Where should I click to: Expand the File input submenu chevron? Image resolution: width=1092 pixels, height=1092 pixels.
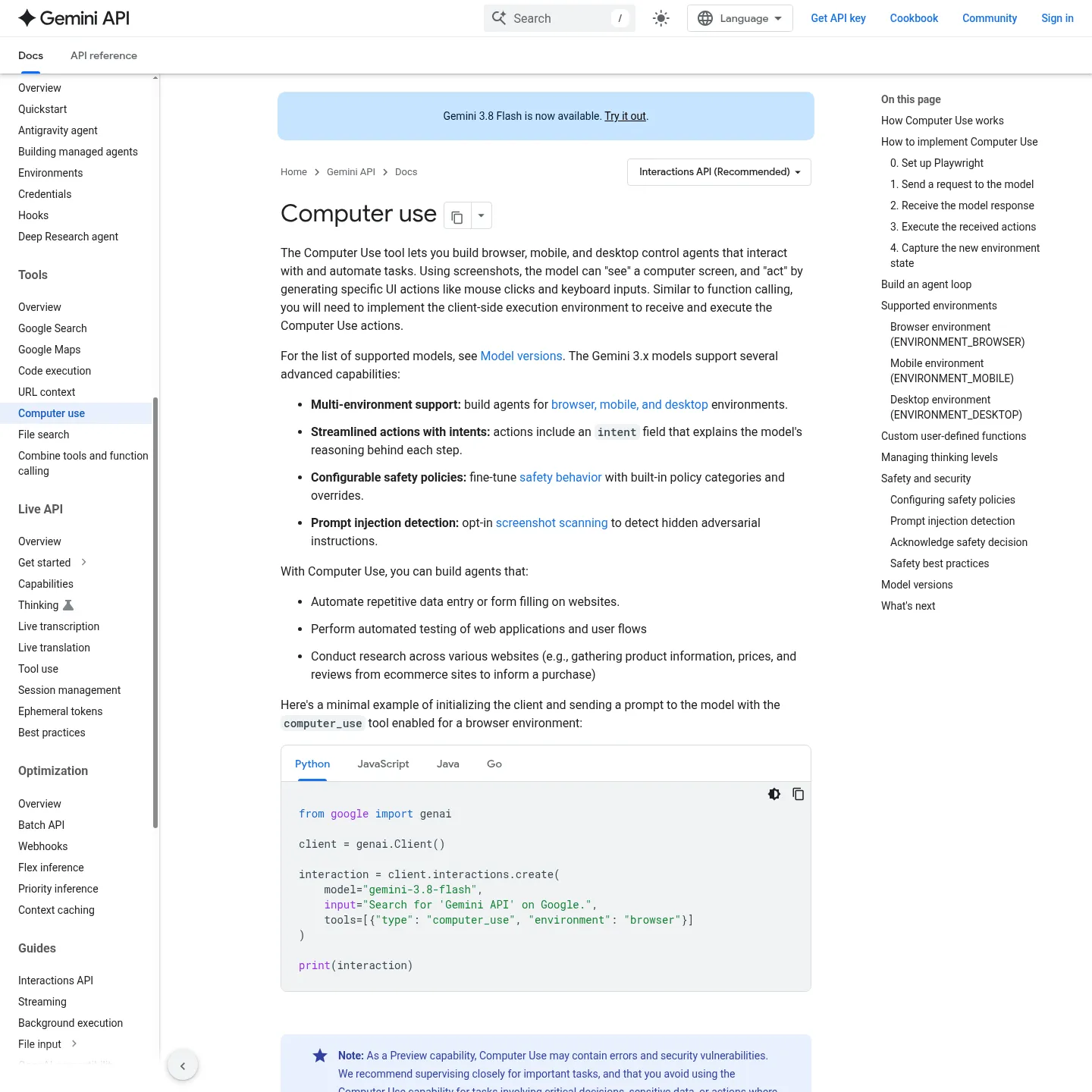point(74,1043)
